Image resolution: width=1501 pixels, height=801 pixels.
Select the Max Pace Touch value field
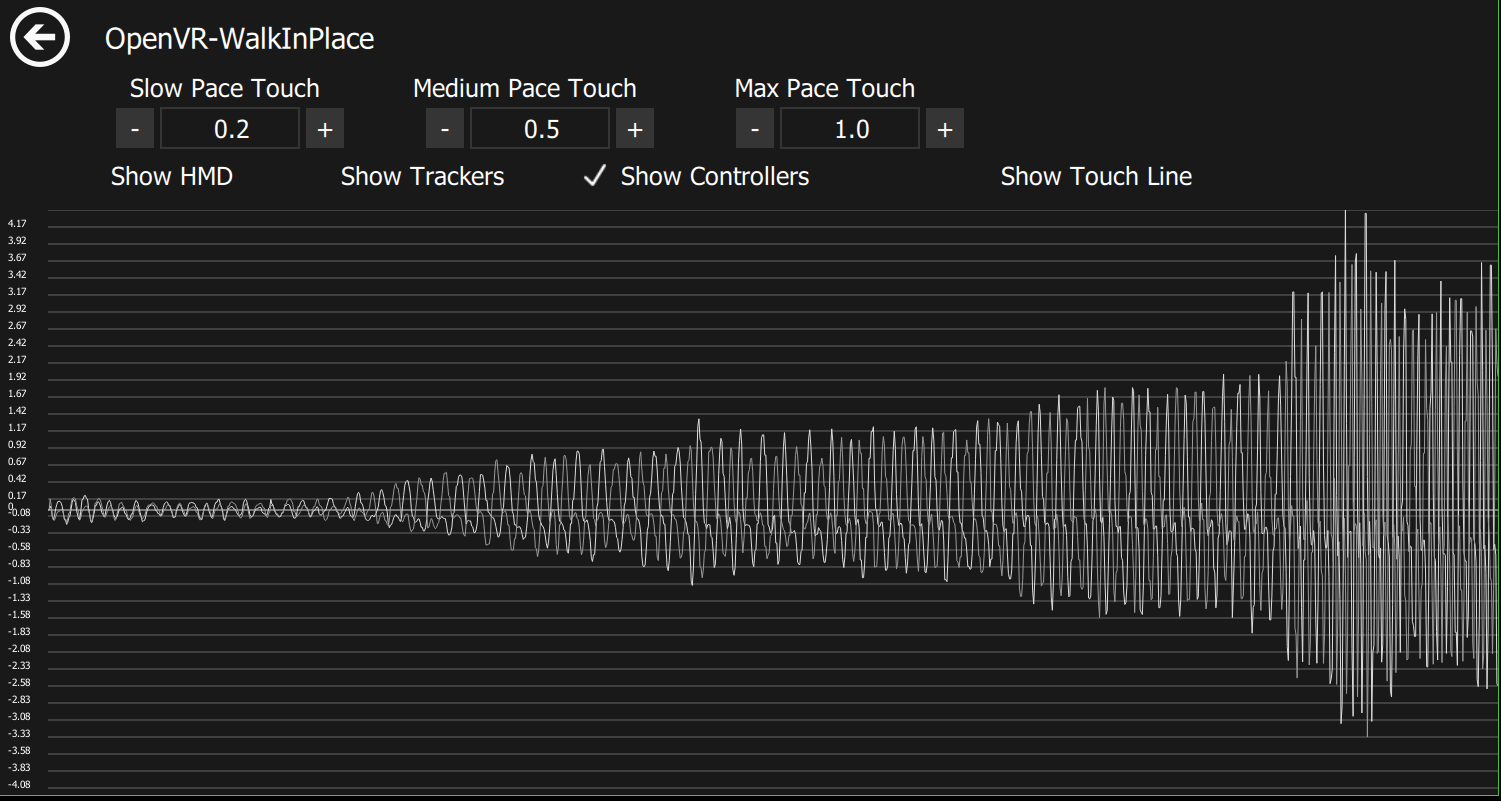850,129
